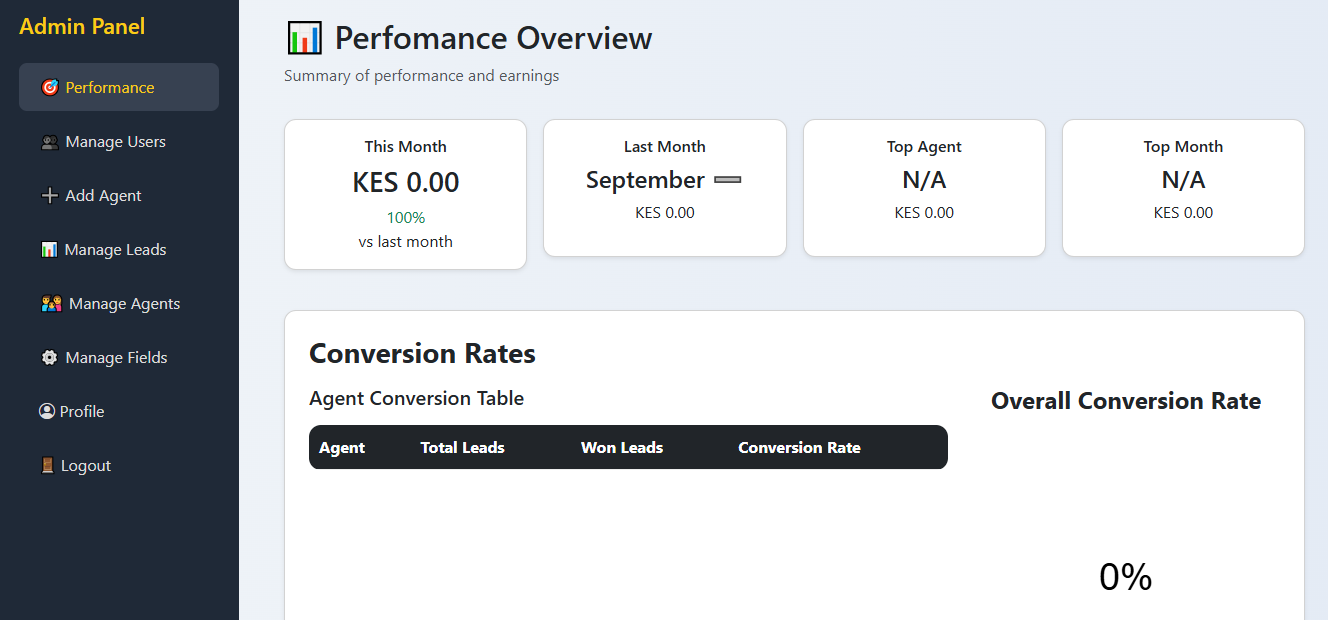Go to the Manage Leads page
This screenshot has height=620, width=1328.
pos(115,250)
